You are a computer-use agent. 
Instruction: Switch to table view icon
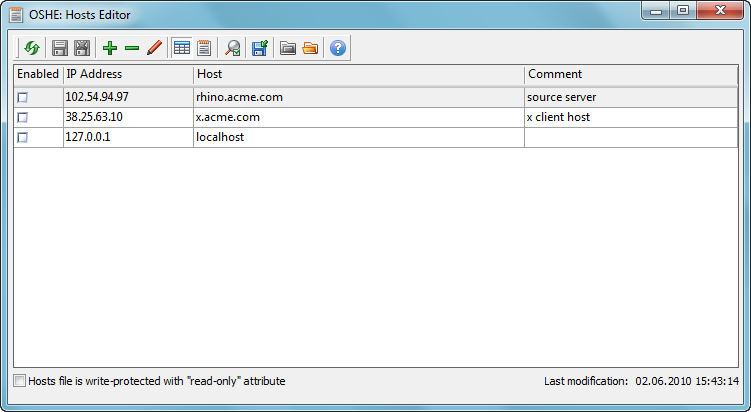182,48
